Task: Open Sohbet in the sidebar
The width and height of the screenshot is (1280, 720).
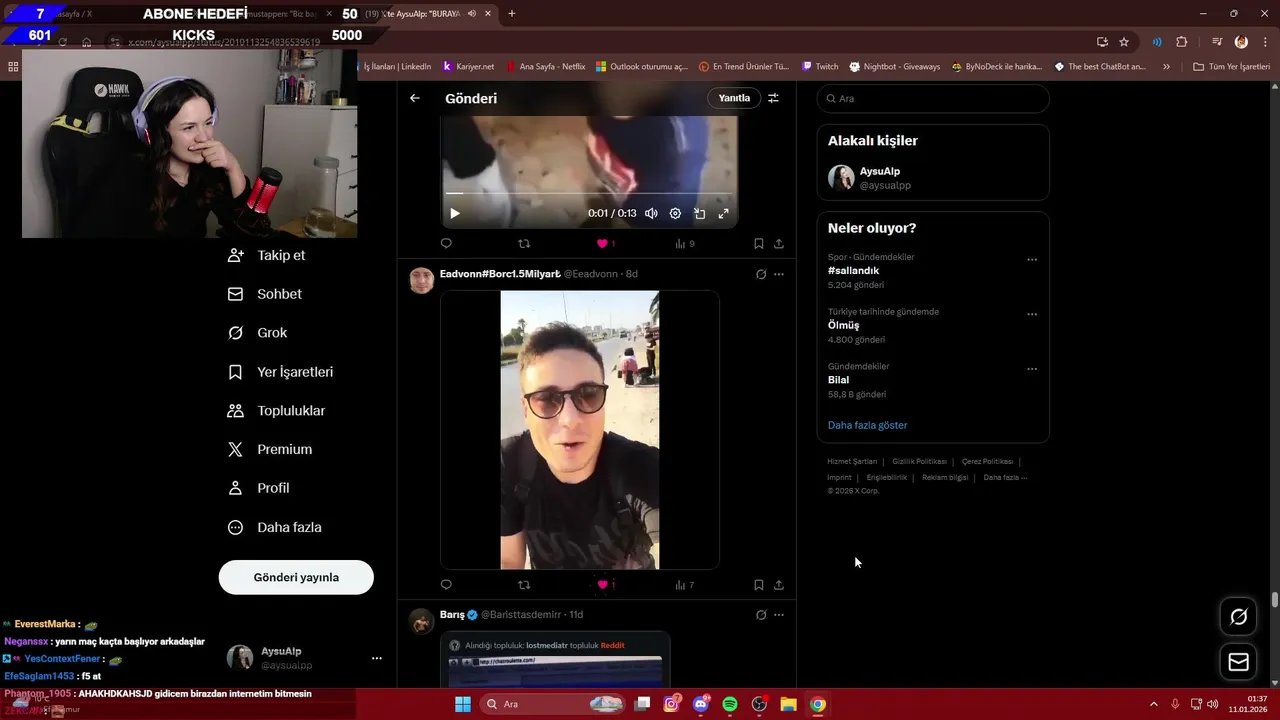Action: [x=265, y=294]
